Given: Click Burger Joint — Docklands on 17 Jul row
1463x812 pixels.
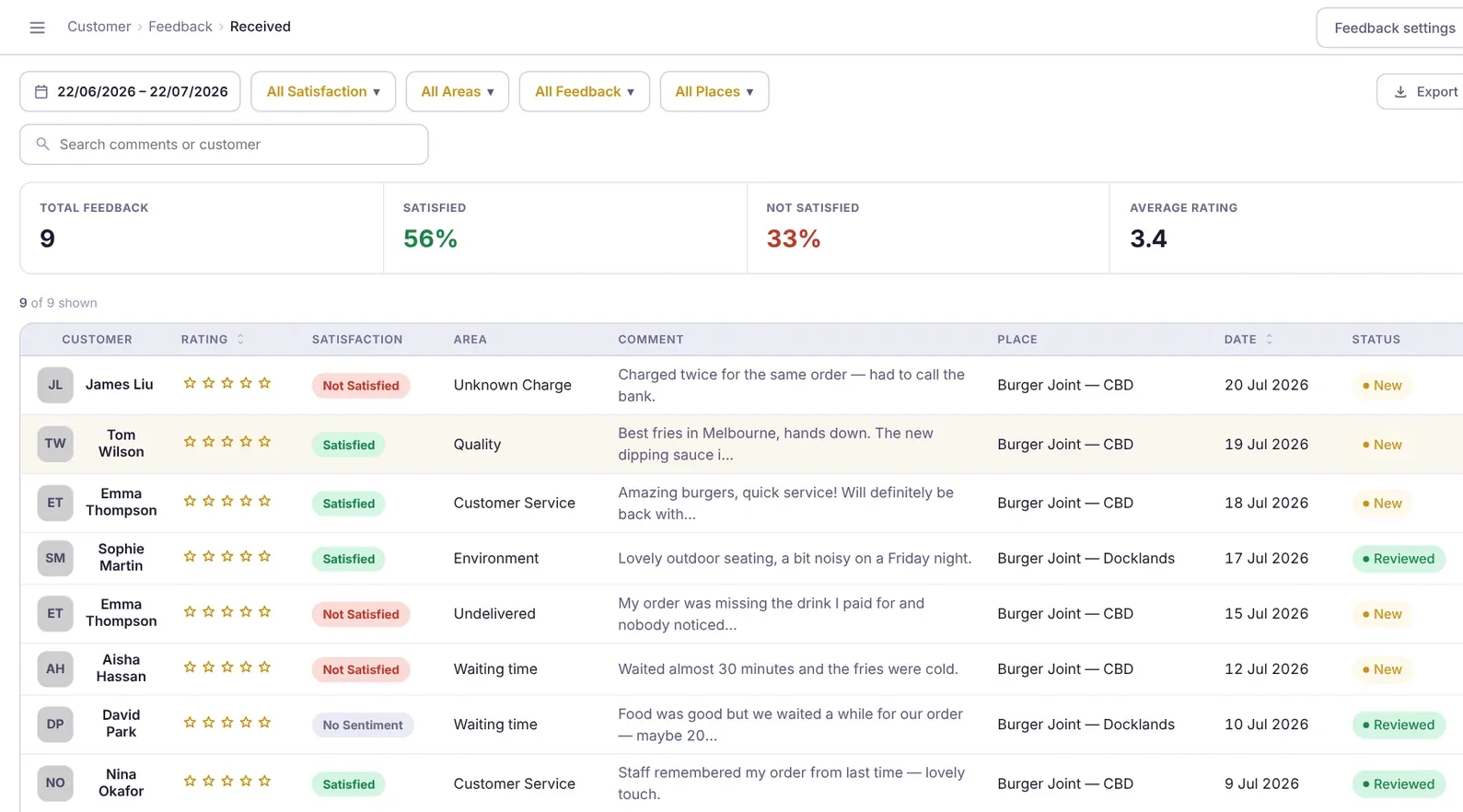Looking at the screenshot, I should (1086, 558).
